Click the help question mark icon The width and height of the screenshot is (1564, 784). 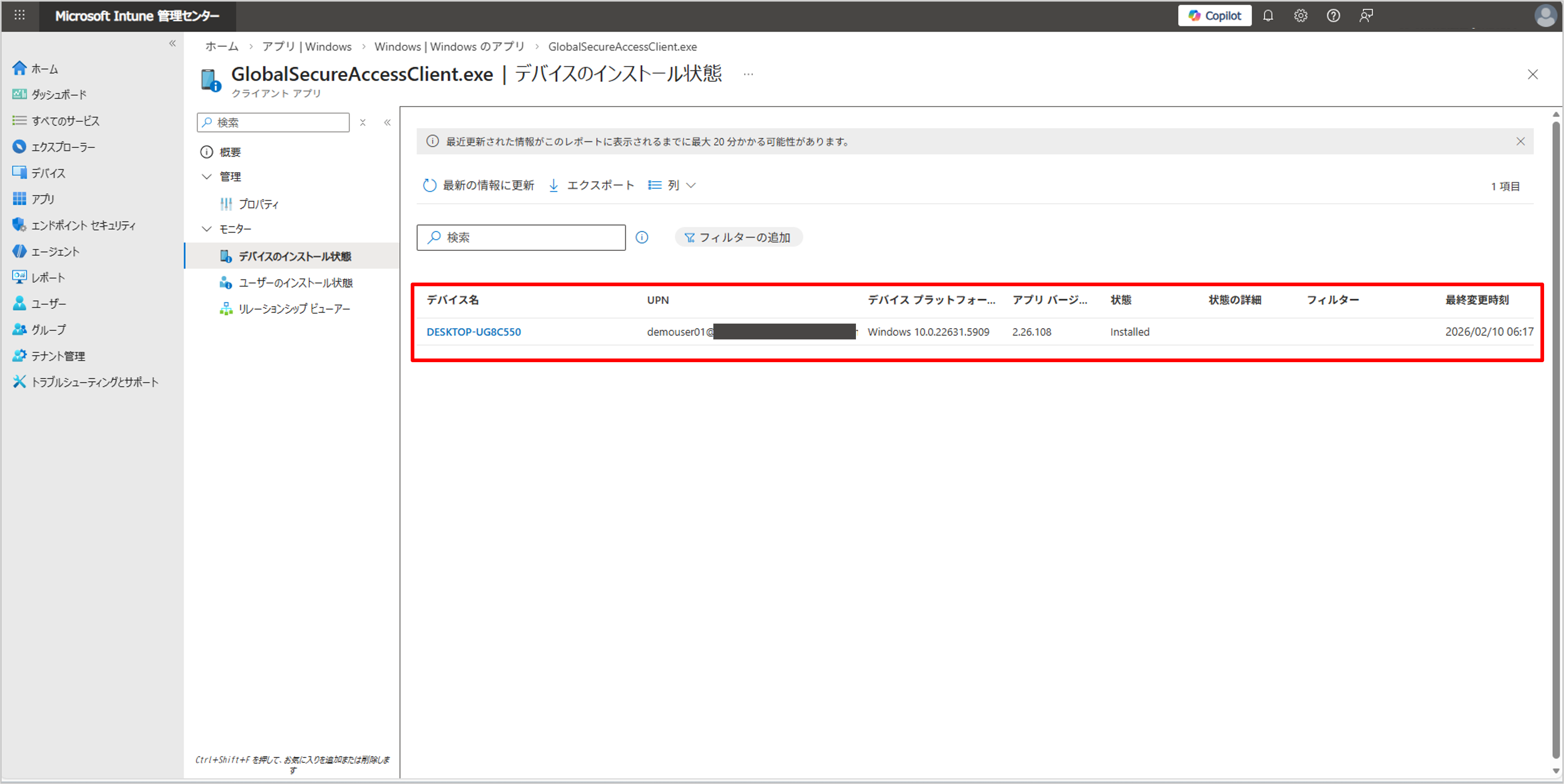[x=1333, y=16]
